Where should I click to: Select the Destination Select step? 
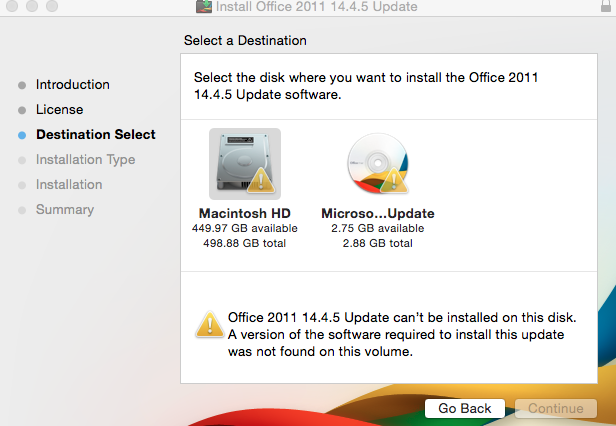[x=95, y=134]
